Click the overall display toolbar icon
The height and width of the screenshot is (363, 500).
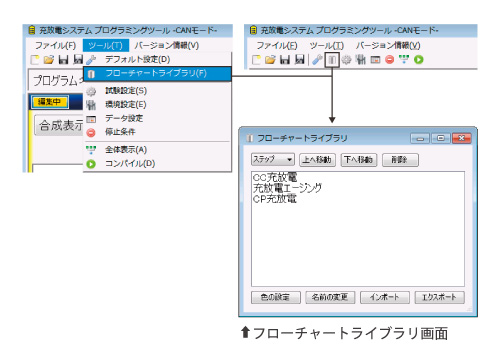404,59
